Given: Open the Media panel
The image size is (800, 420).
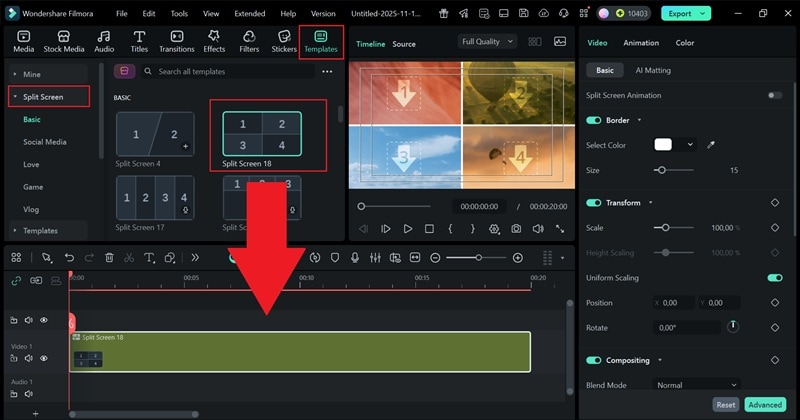Looking at the screenshot, I should coord(23,41).
